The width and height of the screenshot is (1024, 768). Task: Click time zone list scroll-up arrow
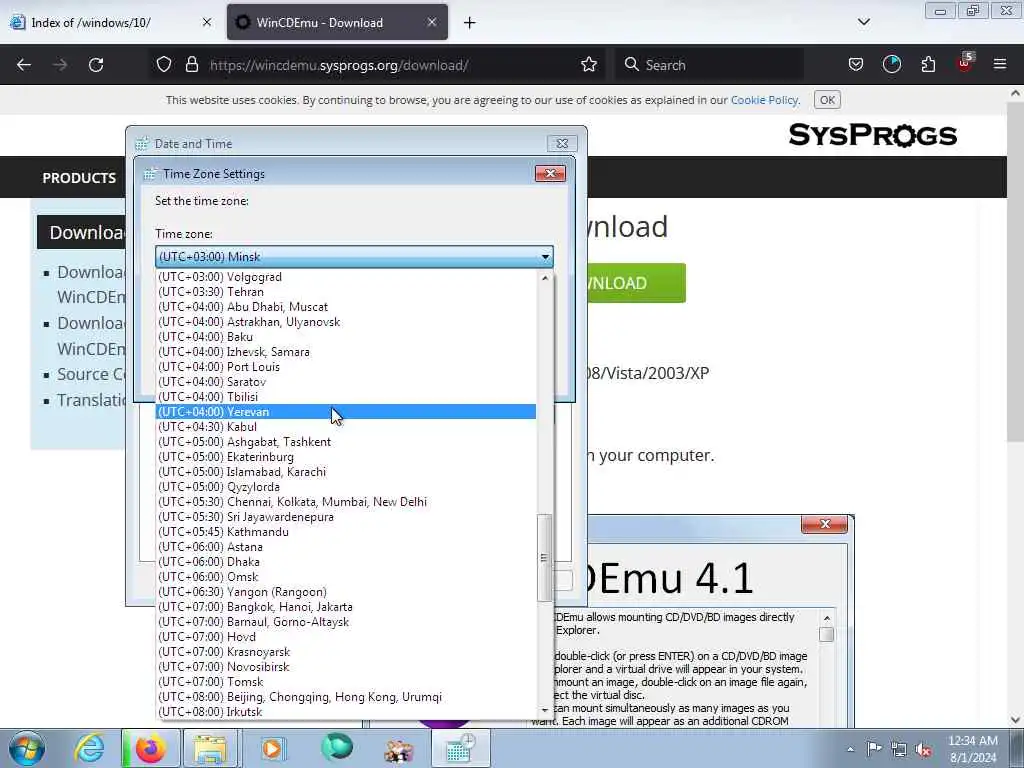545,278
